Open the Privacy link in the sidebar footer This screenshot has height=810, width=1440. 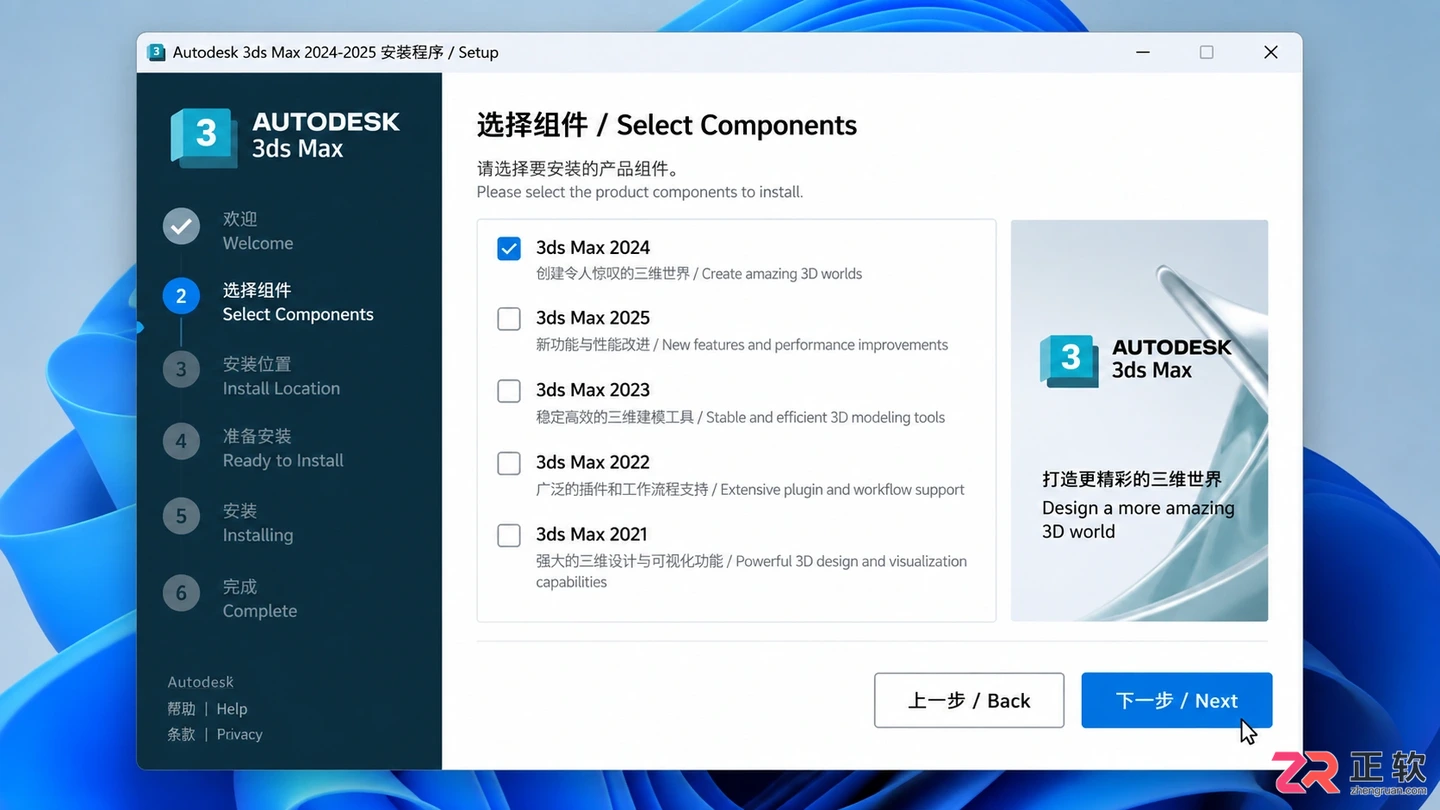tap(240, 734)
